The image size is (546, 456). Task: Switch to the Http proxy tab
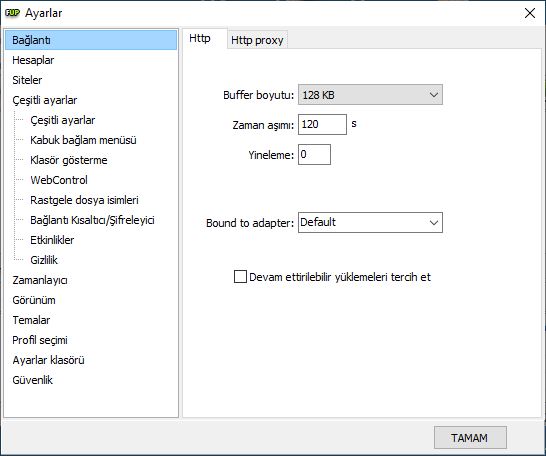coord(257,40)
